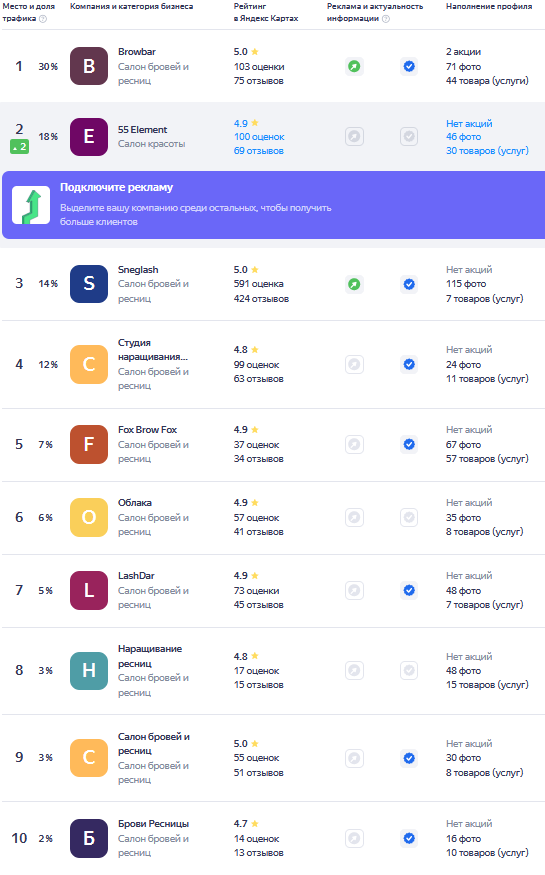Screen dimensions: 545x875
Task: Click the 103 оценки text
Action: click(x=259, y=66)
